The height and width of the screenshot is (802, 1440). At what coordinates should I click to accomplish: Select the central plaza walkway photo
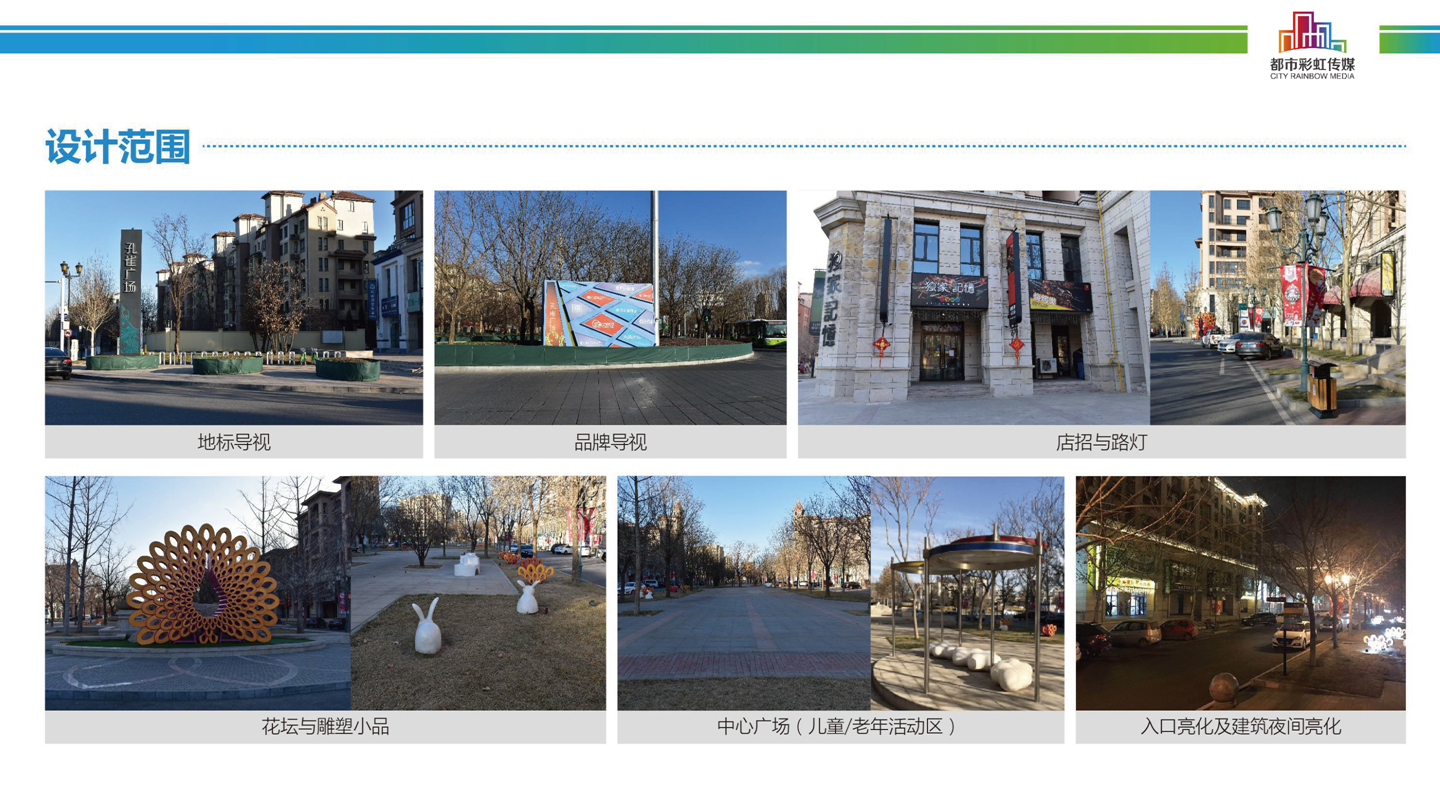coord(743,593)
